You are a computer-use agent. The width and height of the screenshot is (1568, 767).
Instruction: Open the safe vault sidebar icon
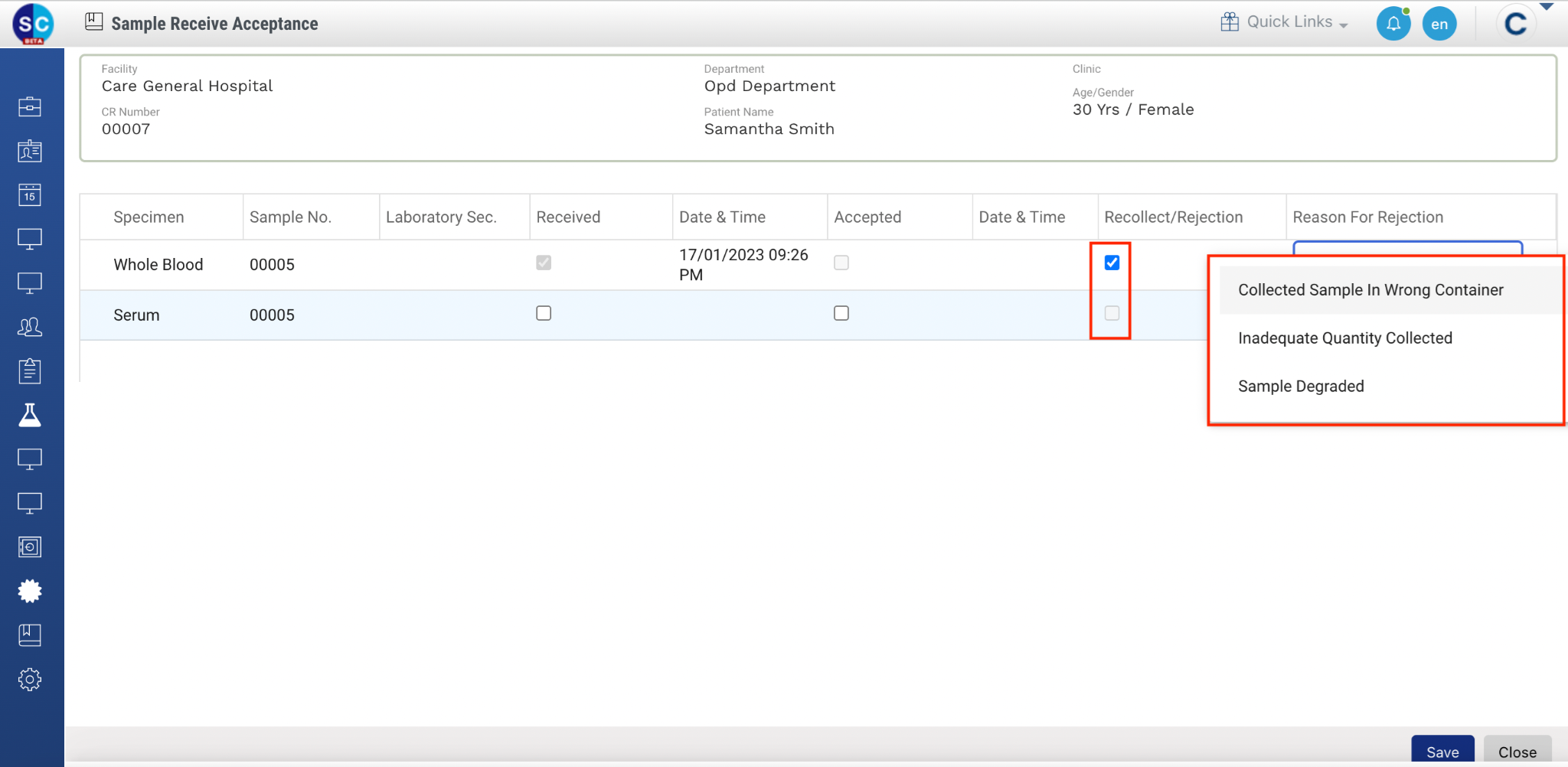(x=30, y=547)
